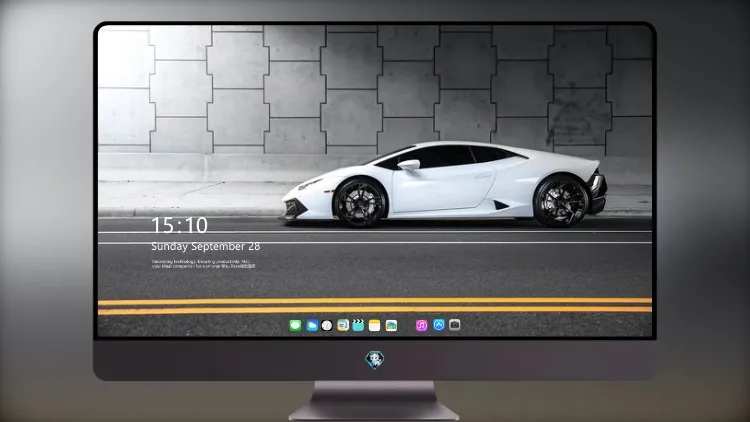Open the Maps app icon in dock
750x422 pixels.
343,325
